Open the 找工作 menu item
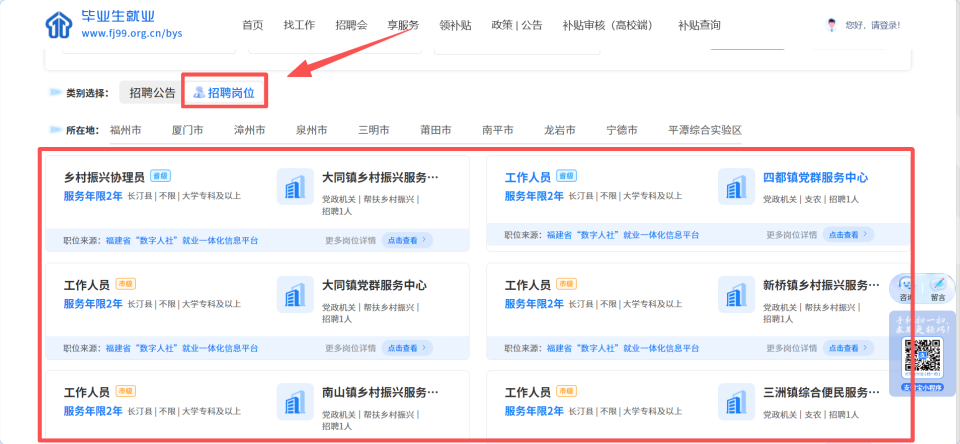Viewport: 960px width, 444px height. pyautogui.click(x=299, y=25)
